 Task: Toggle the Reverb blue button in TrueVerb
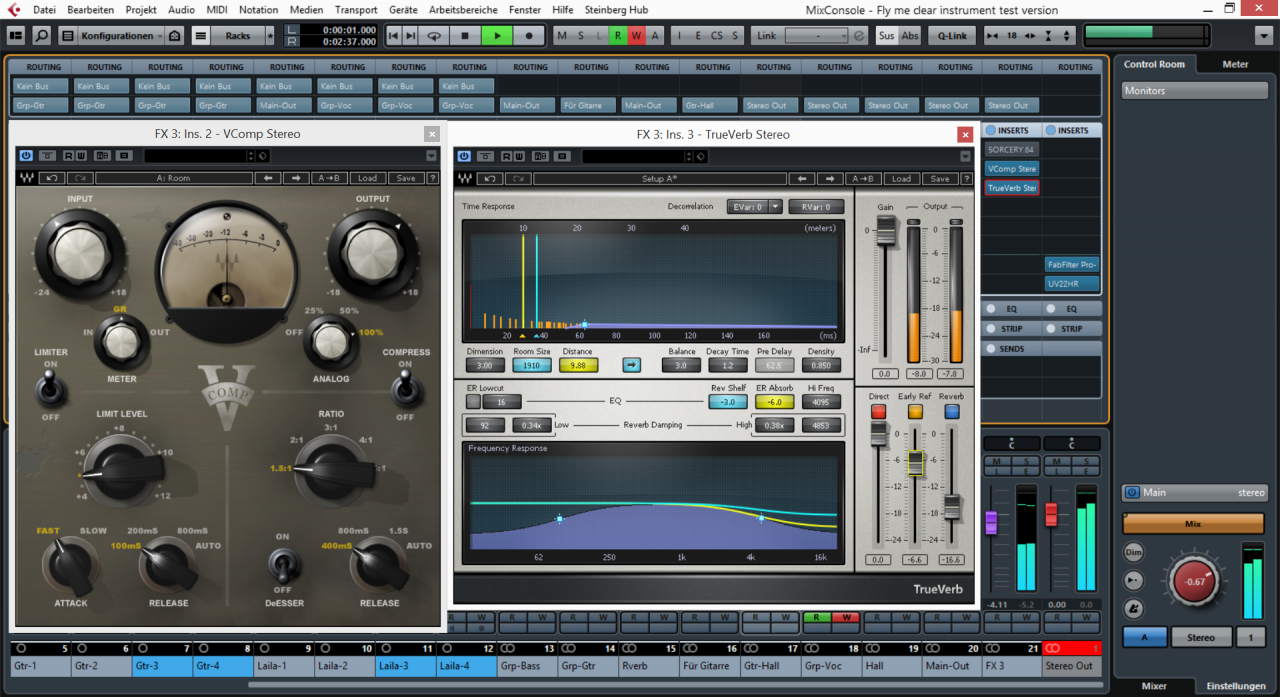952,411
